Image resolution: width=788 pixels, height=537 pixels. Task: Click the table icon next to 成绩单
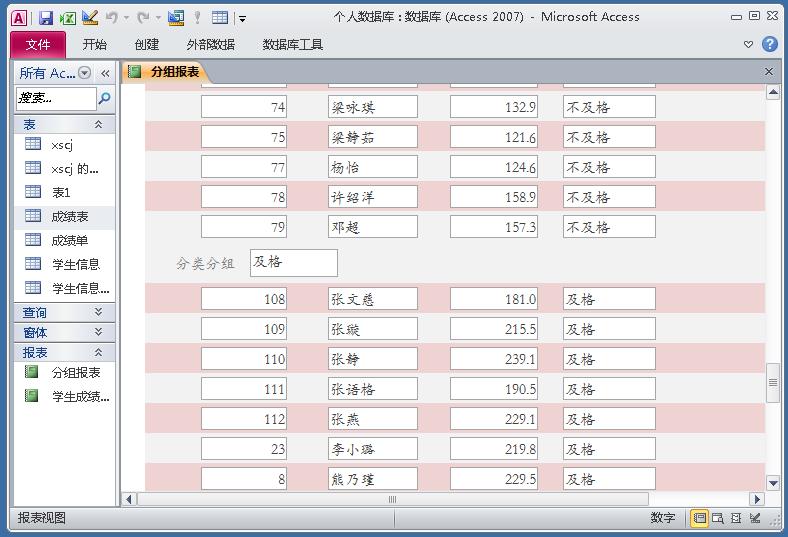33,240
